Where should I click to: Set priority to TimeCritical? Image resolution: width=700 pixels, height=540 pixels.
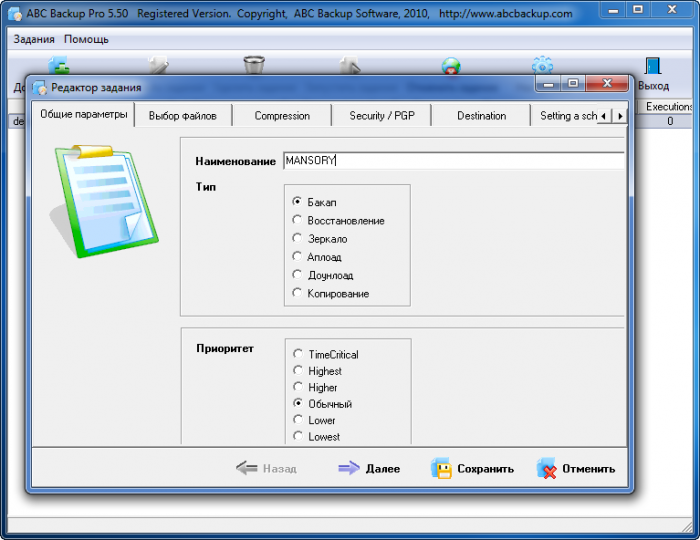(297, 354)
